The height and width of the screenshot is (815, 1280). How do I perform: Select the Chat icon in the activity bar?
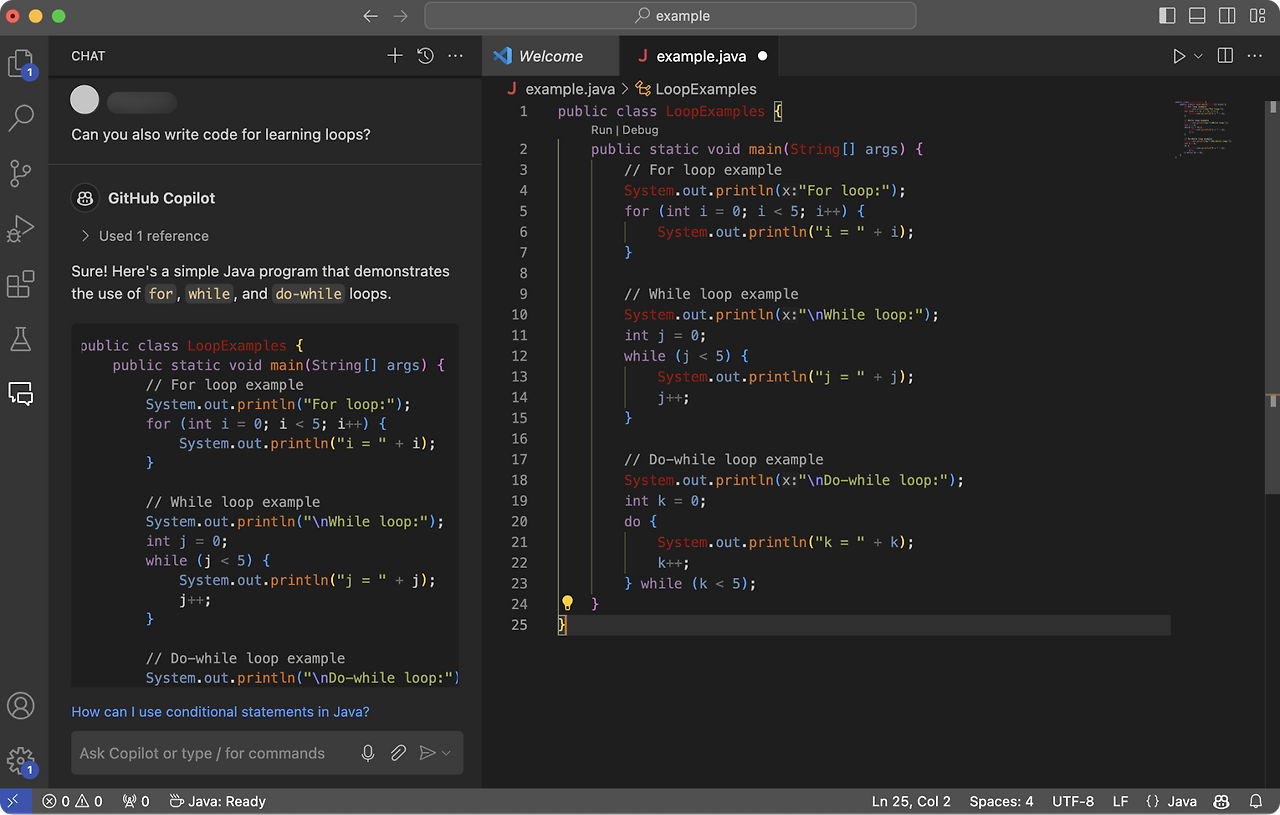pyautogui.click(x=21, y=393)
